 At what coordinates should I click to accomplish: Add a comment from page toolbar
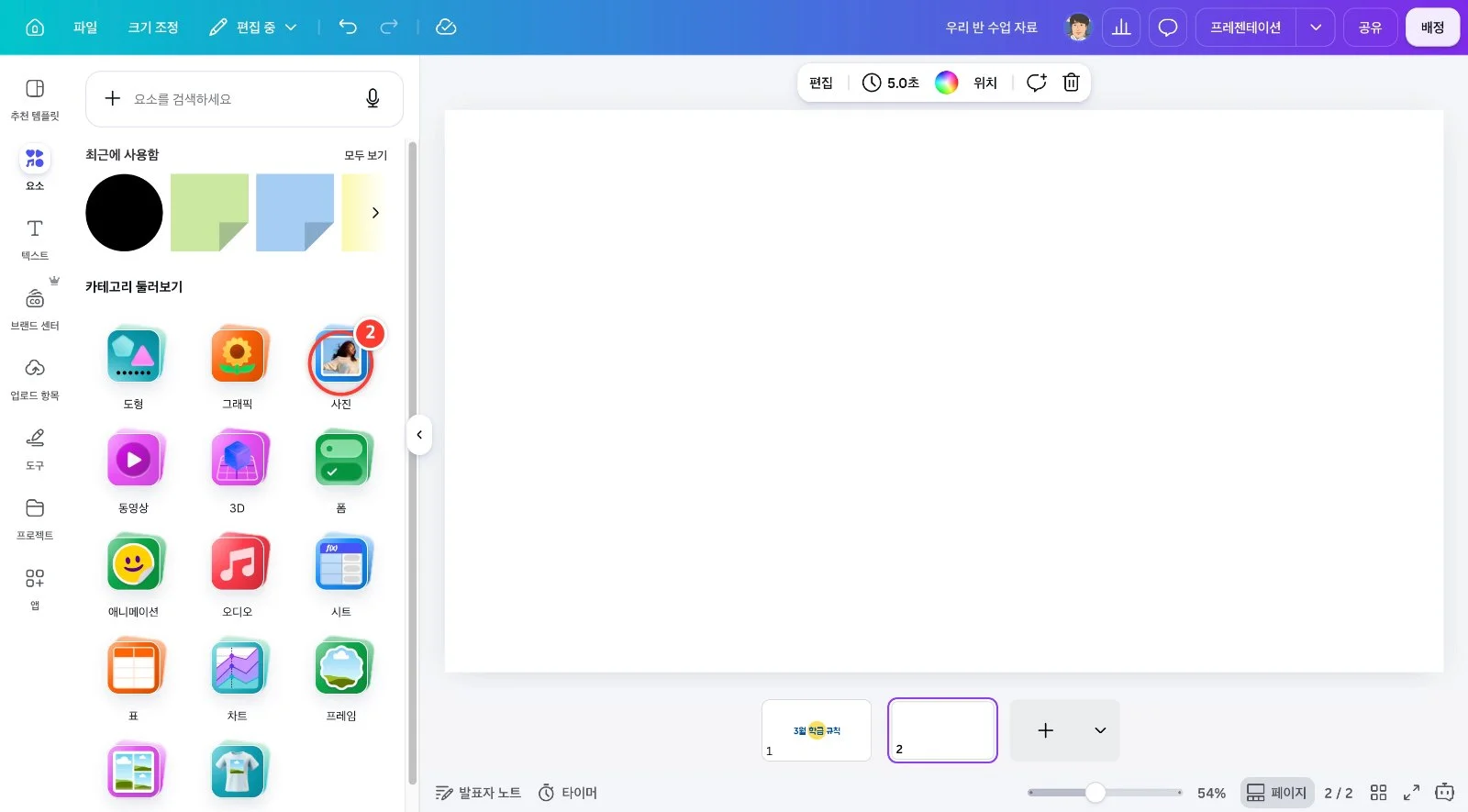coord(1036,83)
